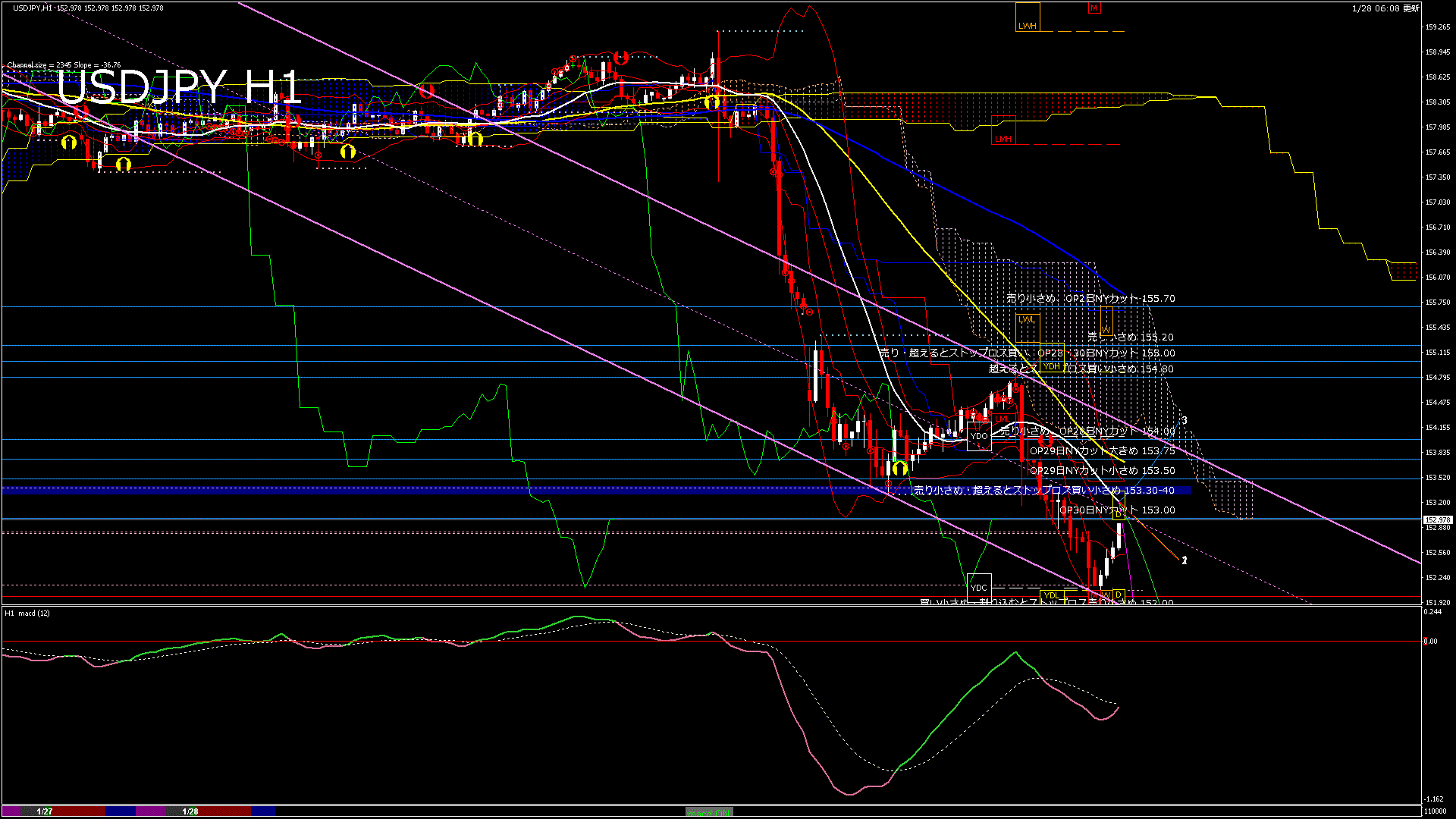Select the macd QM label at bottom right
1456x819 pixels.
(x=708, y=811)
